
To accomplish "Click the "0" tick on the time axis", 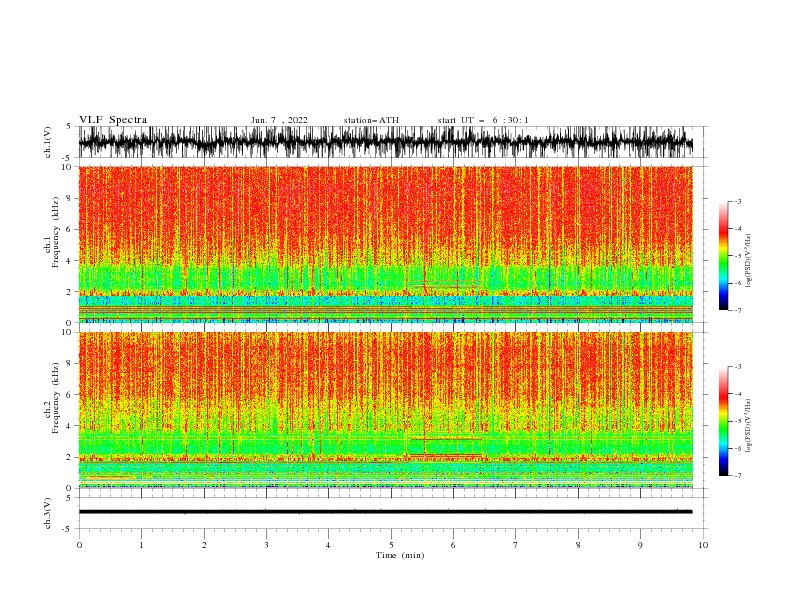I will [x=79, y=545].
